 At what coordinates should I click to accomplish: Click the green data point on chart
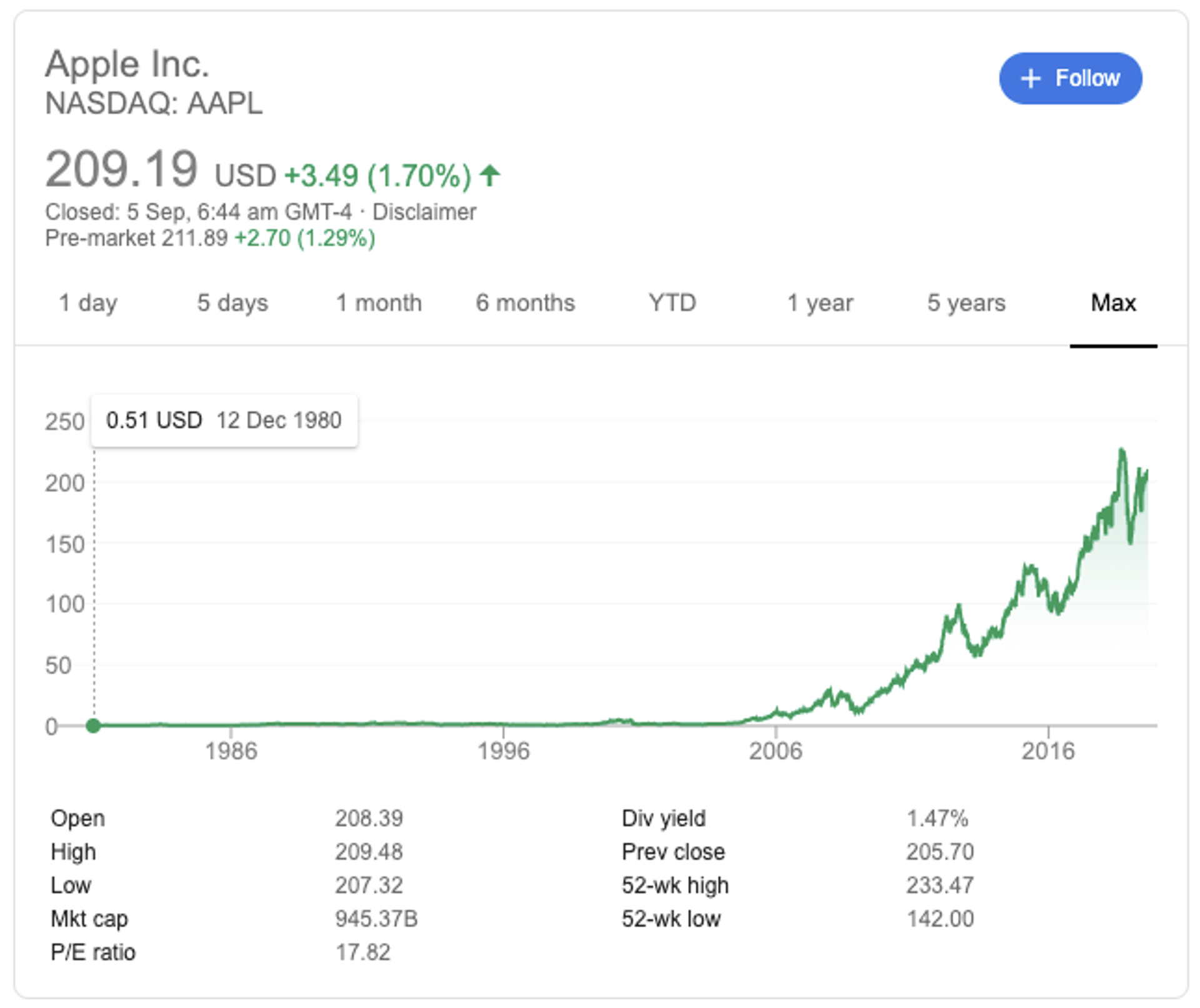click(94, 726)
